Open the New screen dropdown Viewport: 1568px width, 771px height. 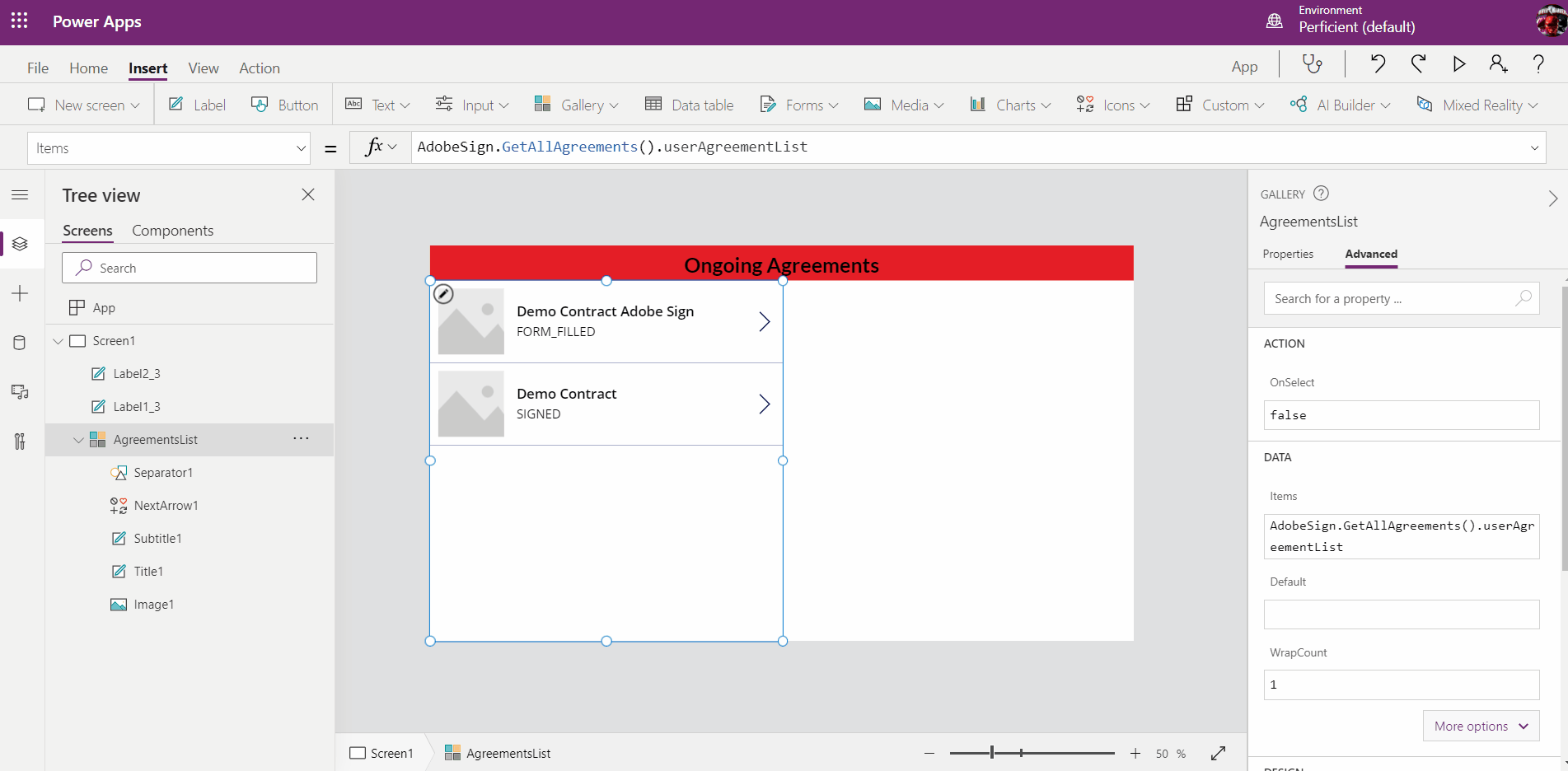pyautogui.click(x=84, y=105)
